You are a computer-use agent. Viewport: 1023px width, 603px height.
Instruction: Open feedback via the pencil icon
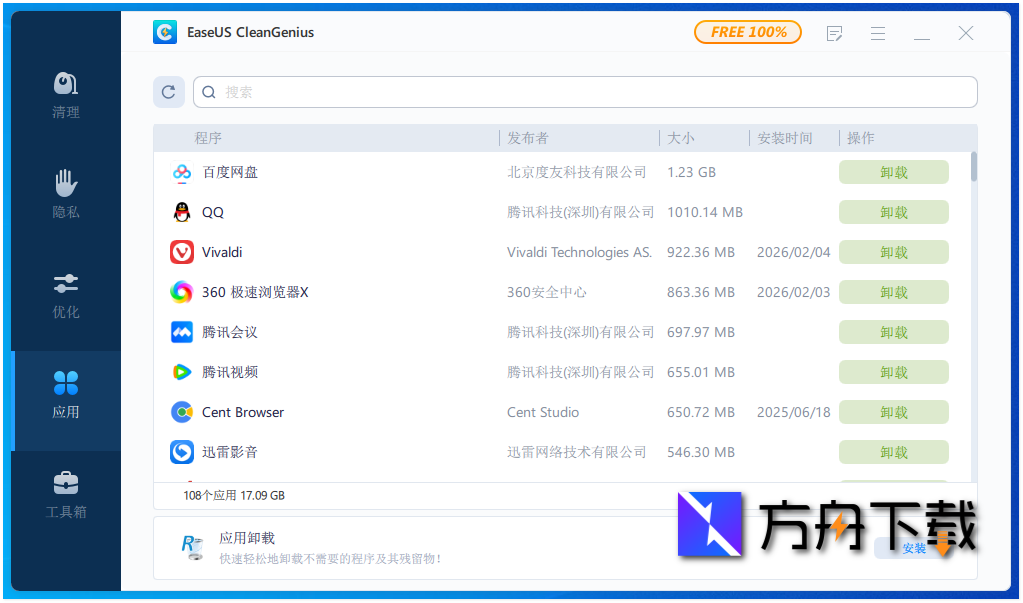click(834, 32)
